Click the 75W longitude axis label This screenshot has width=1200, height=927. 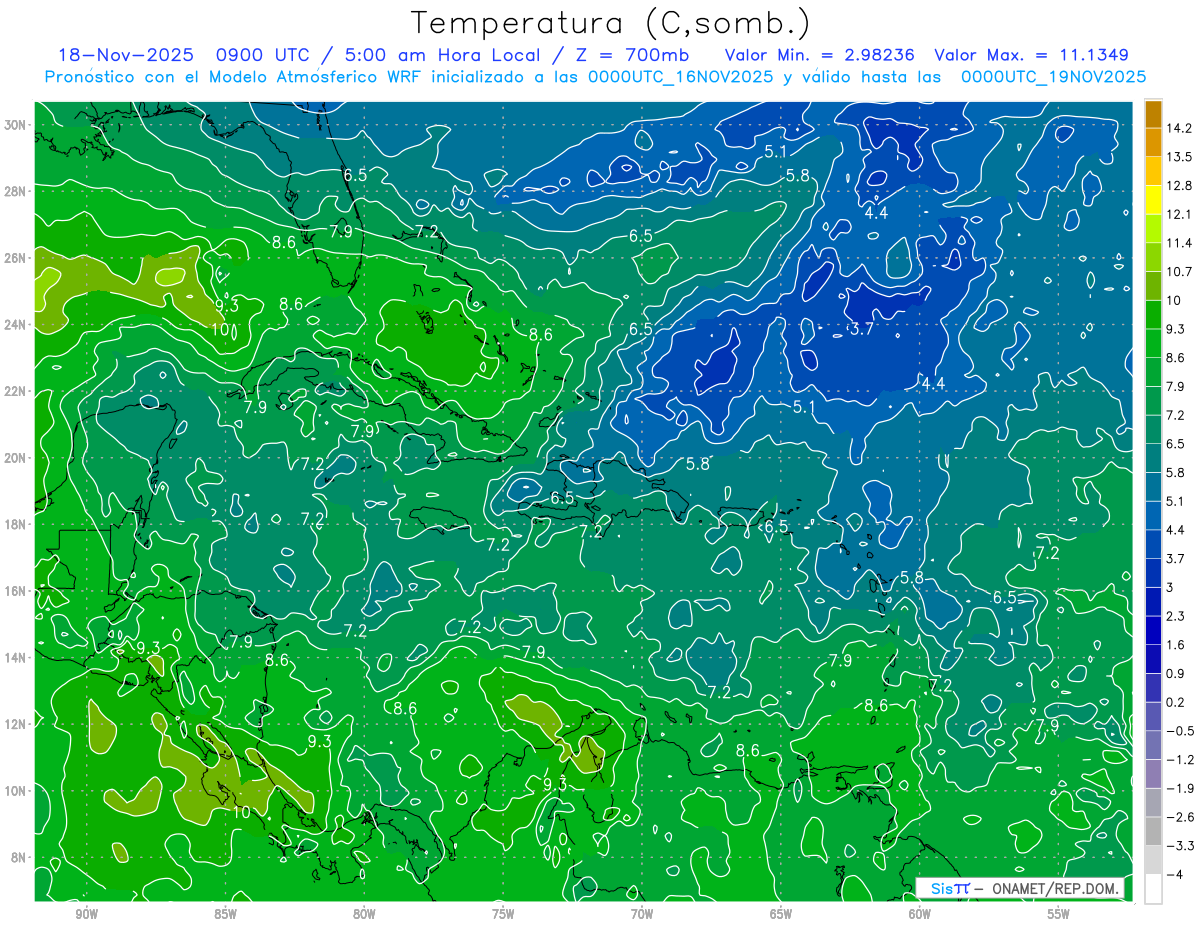click(x=503, y=914)
